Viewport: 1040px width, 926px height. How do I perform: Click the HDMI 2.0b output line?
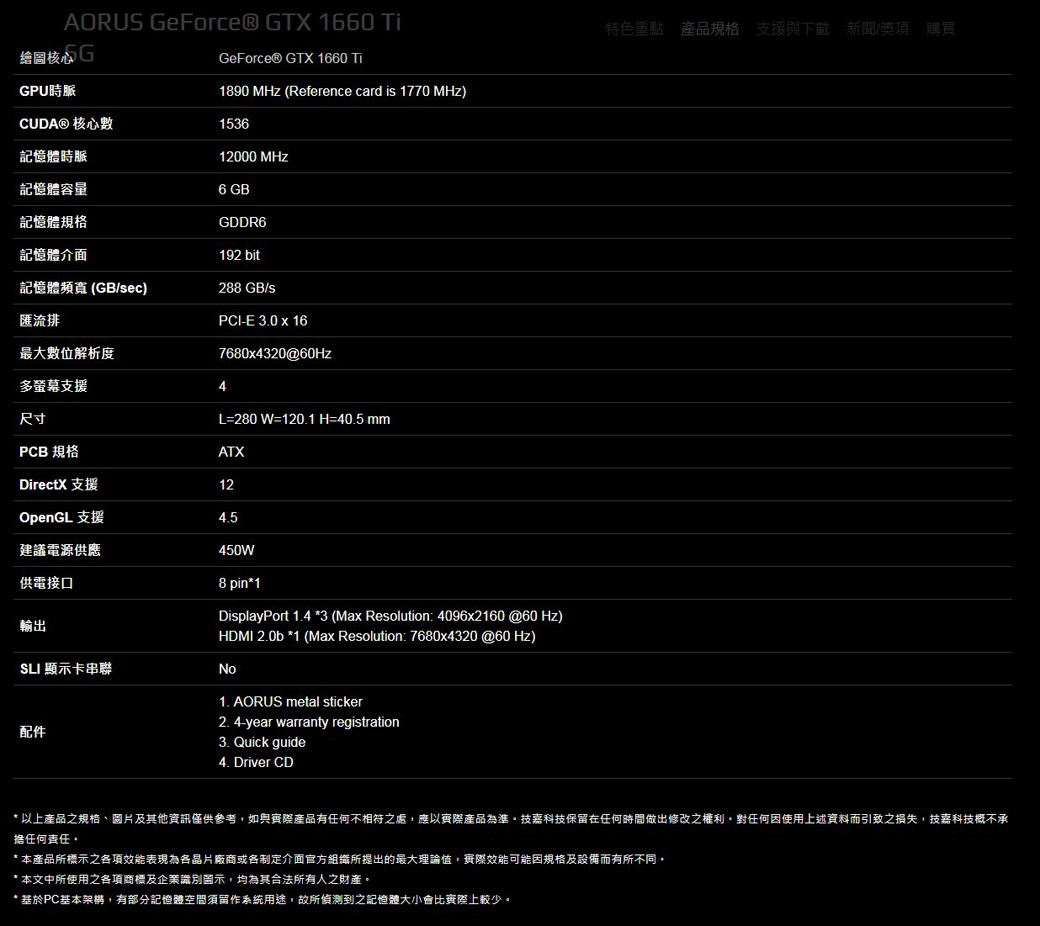[377, 636]
